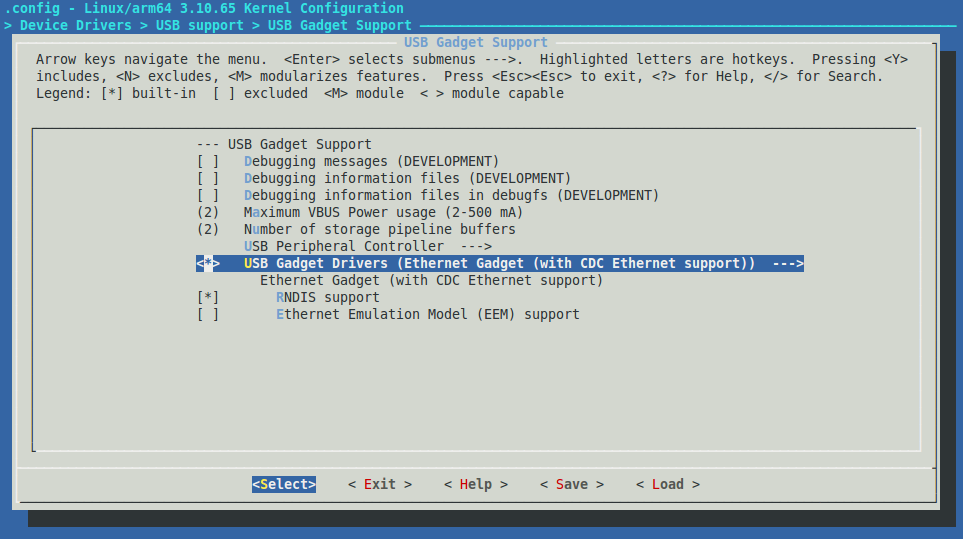Image resolution: width=963 pixels, height=539 pixels.
Task: Click the USB Gadget Support dialog title
Action: pyautogui.click(x=475, y=42)
